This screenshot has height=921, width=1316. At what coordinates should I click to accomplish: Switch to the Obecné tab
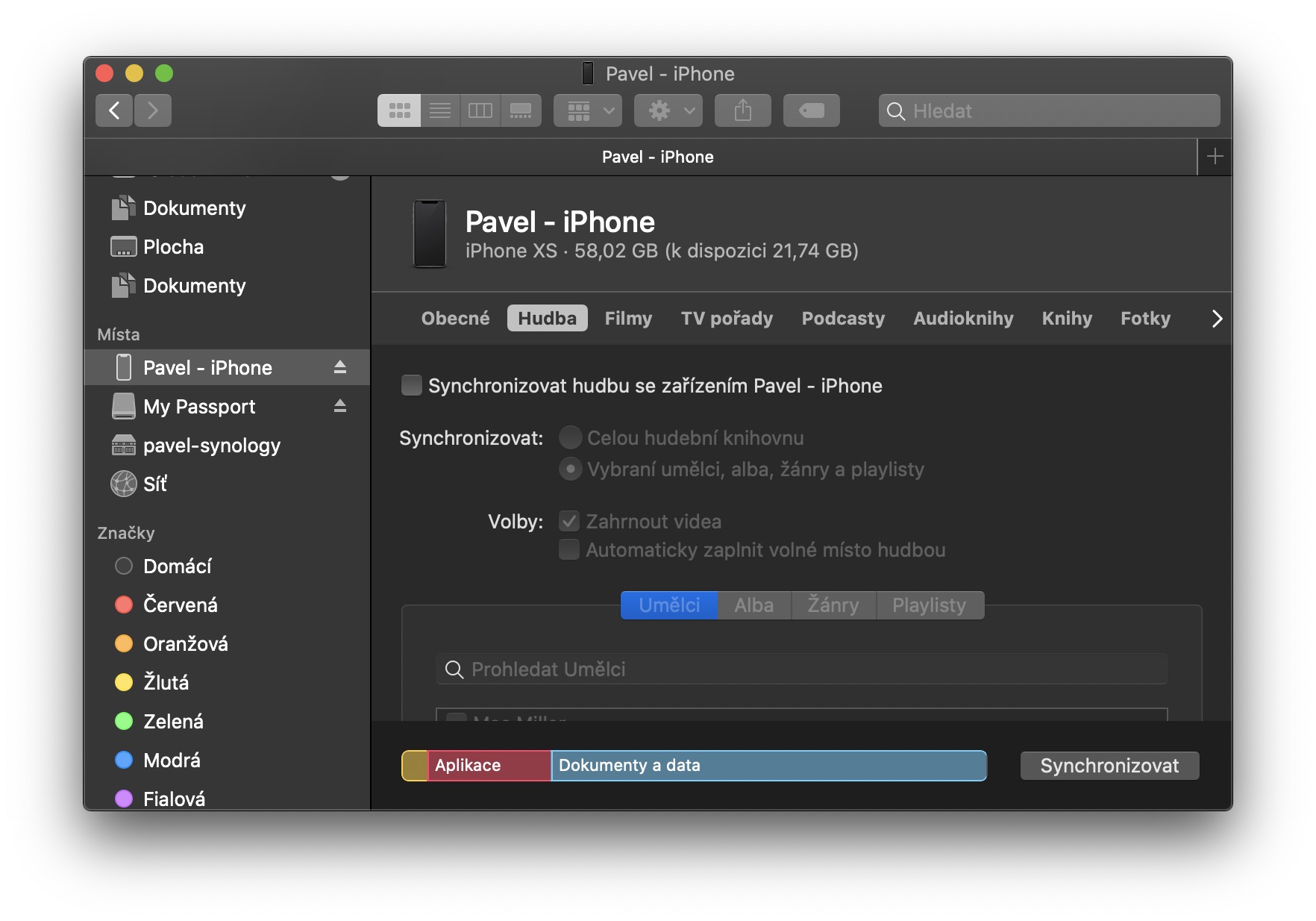[455, 318]
